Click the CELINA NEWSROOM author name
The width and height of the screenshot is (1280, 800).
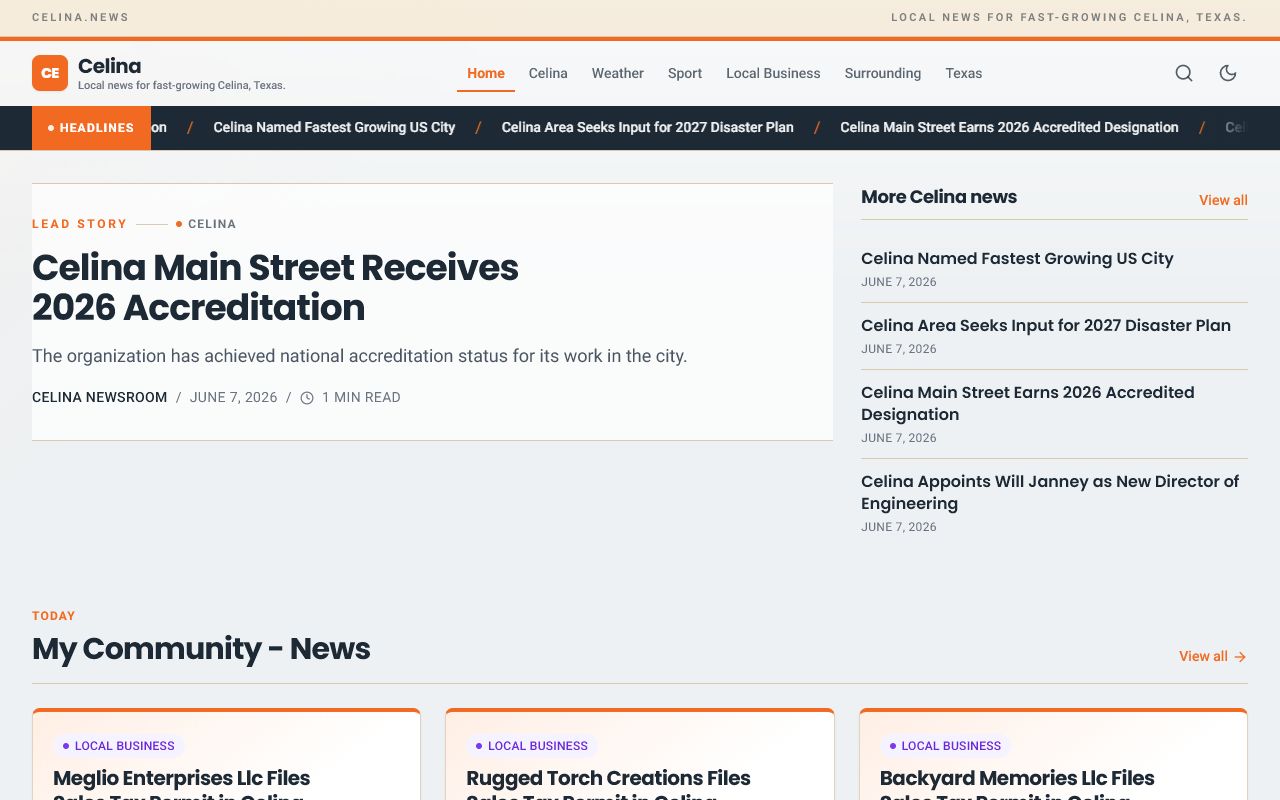coord(100,397)
